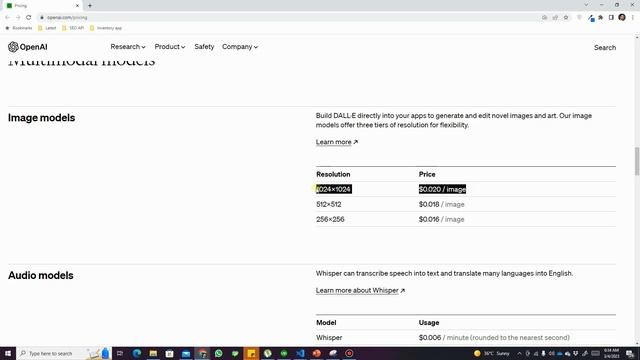Open the Latest bookmark folder
Image resolution: width=640 pixels, height=360 pixels.
[47, 28]
